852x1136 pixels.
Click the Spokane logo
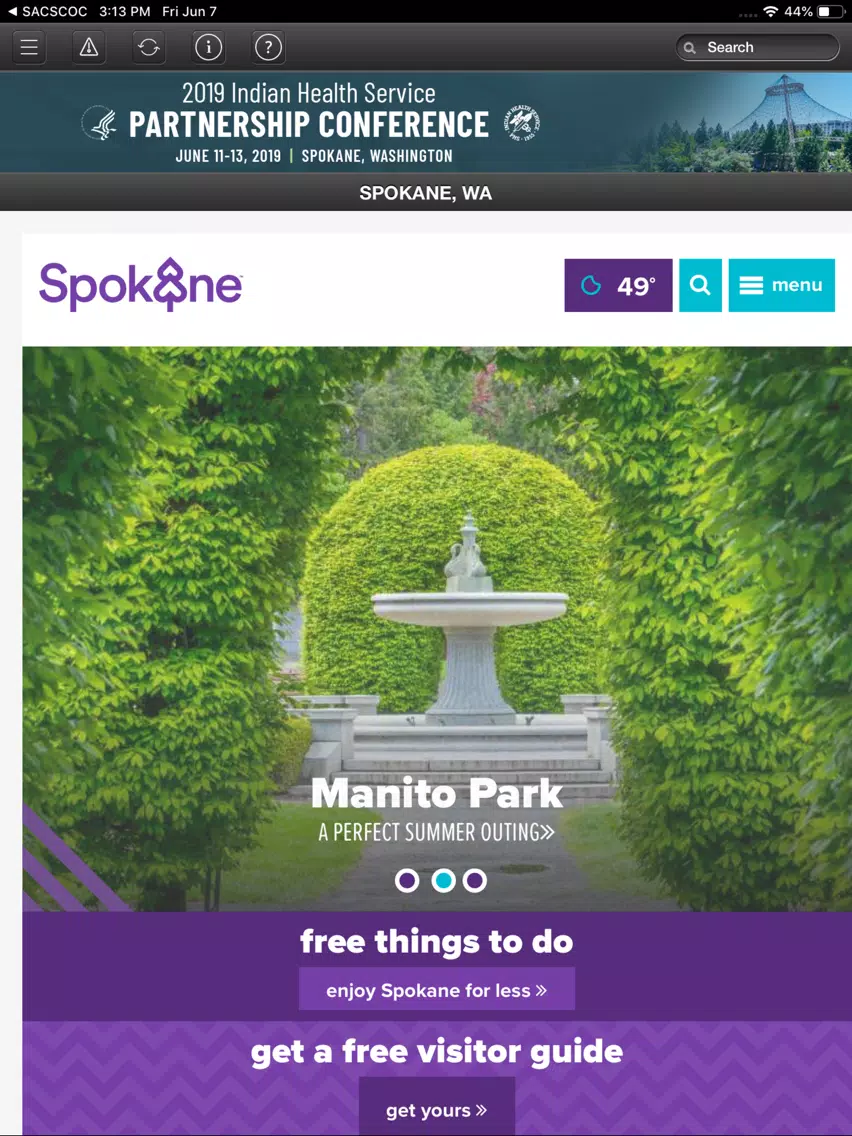pyautogui.click(x=141, y=285)
